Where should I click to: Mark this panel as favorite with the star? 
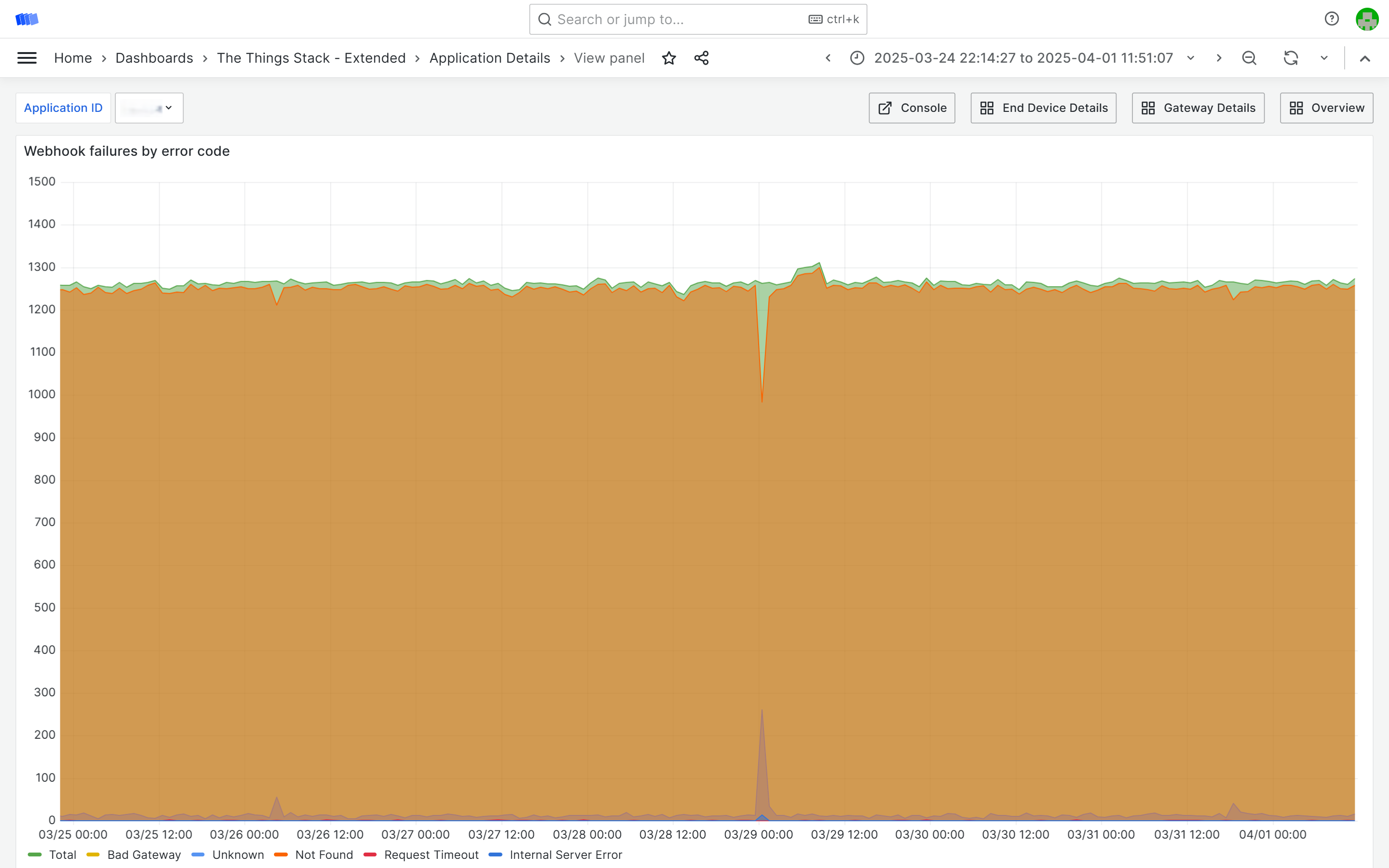[x=668, y=57]
